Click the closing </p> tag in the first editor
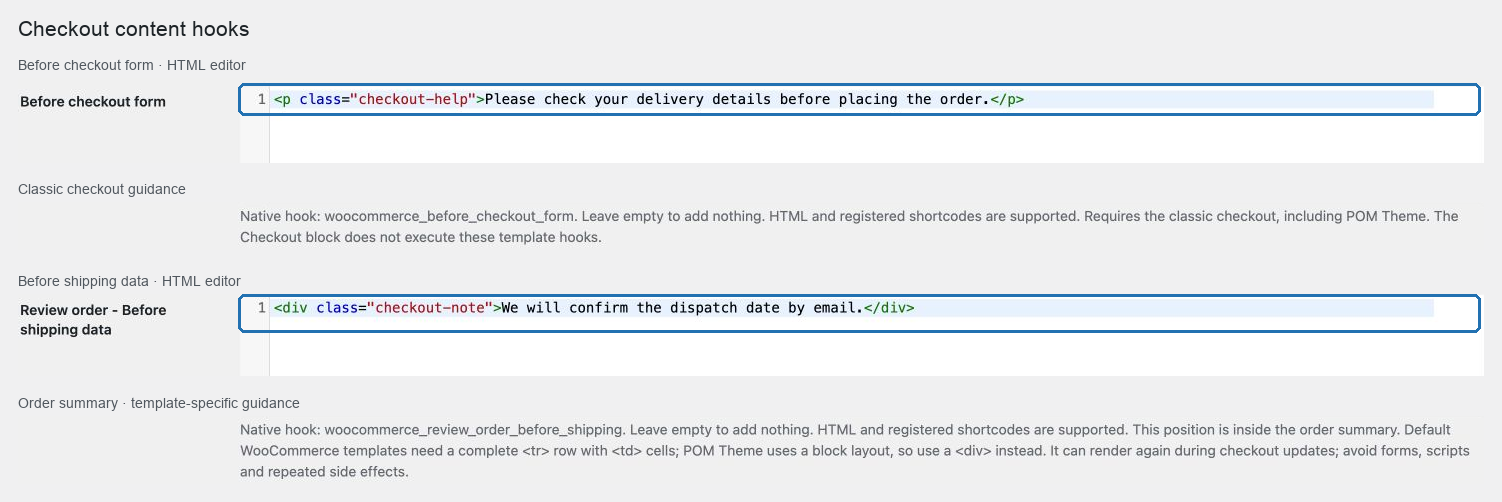 (1007, 99)
